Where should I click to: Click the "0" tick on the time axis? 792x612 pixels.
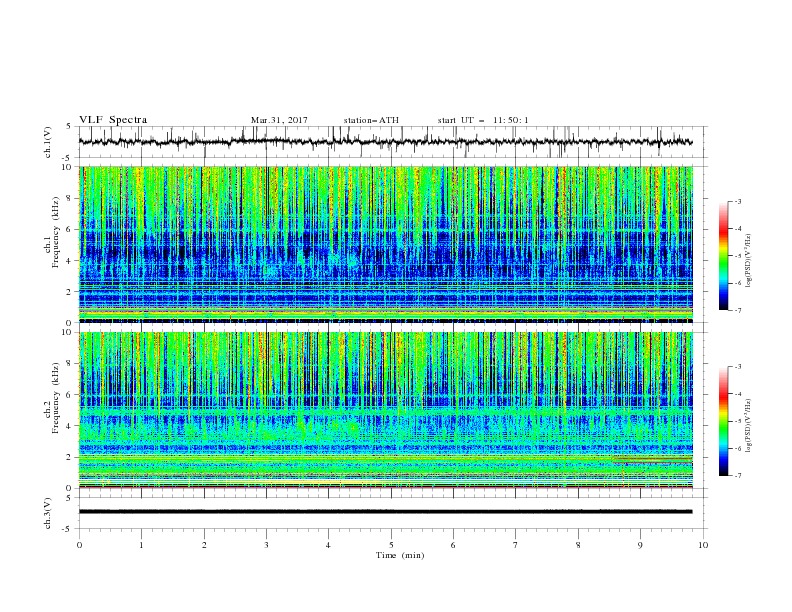click(79, 545)
